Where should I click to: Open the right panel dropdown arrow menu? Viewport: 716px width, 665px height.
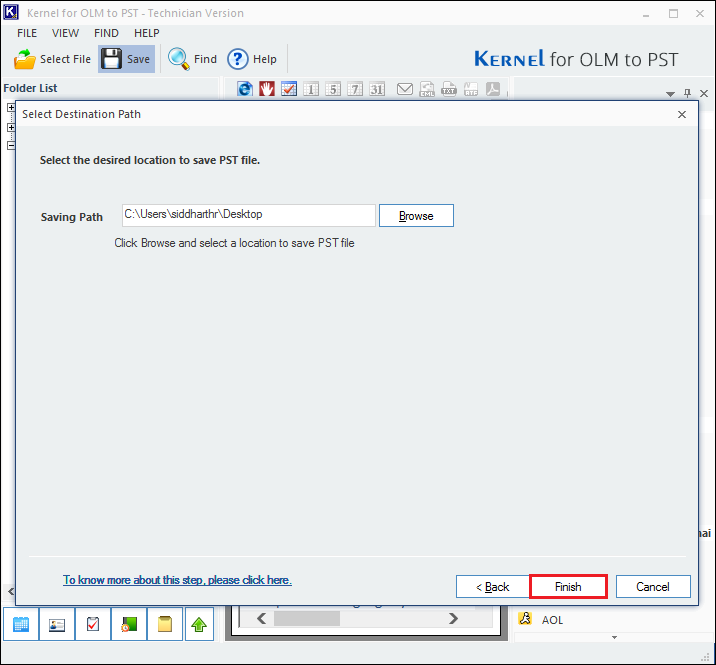(670, 94)
